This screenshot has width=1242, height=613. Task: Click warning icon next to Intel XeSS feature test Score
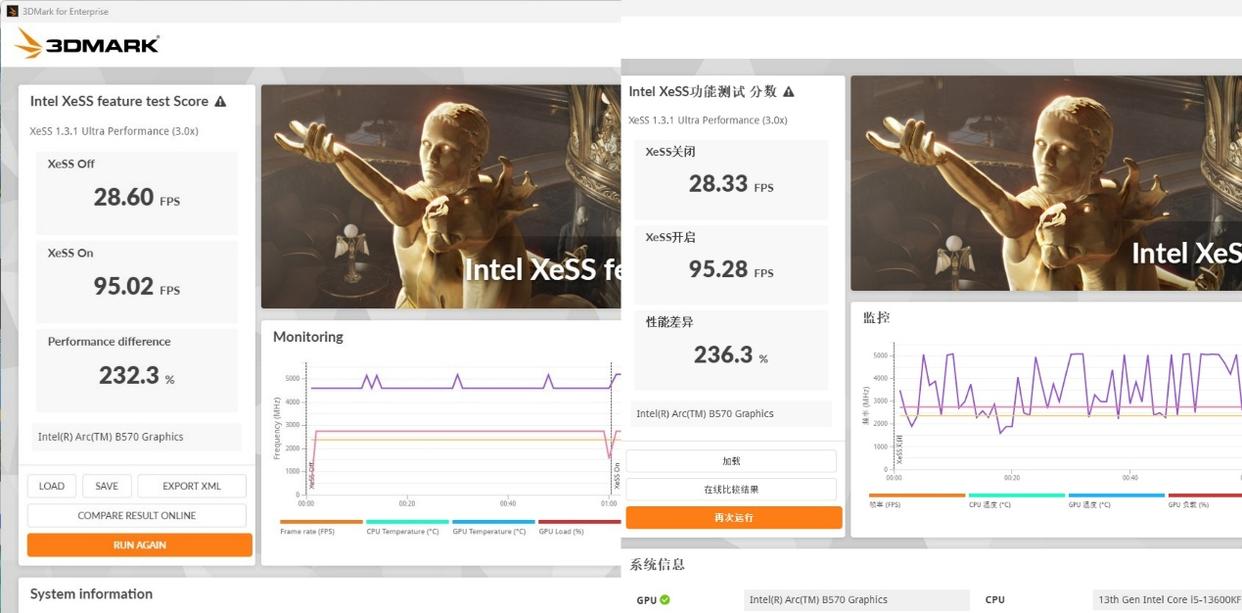click(220, 101)
